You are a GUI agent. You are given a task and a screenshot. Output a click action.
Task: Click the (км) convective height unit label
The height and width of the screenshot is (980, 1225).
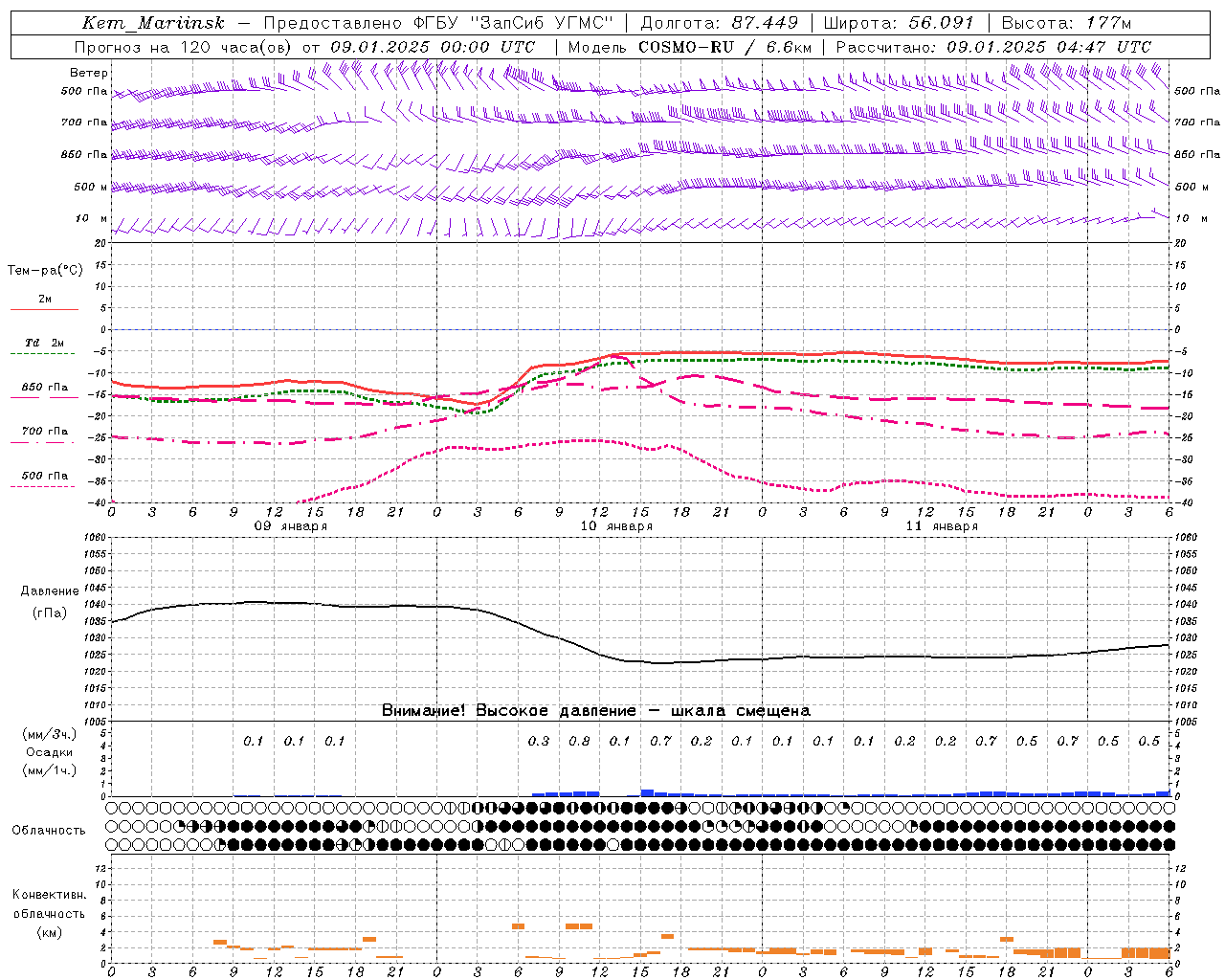click(x=49, y=932)
